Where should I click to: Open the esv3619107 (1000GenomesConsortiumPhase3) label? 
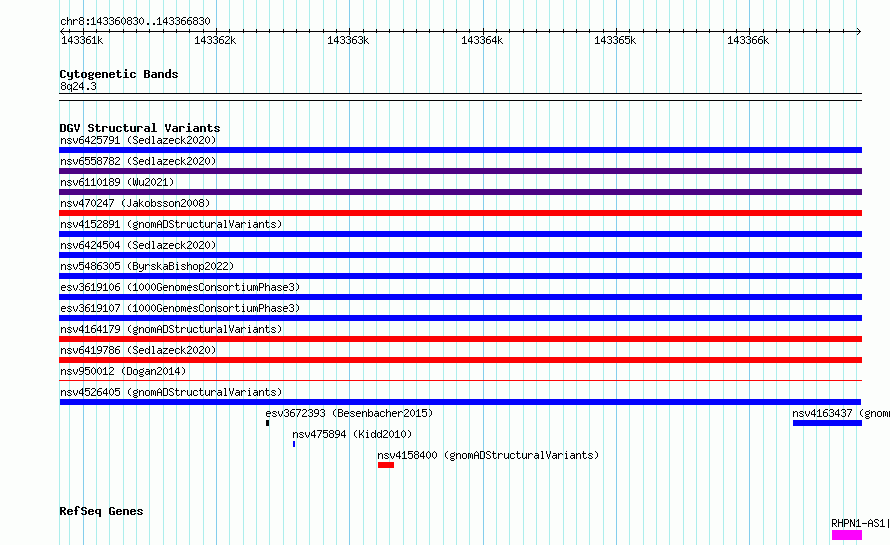tap(180, 308)
